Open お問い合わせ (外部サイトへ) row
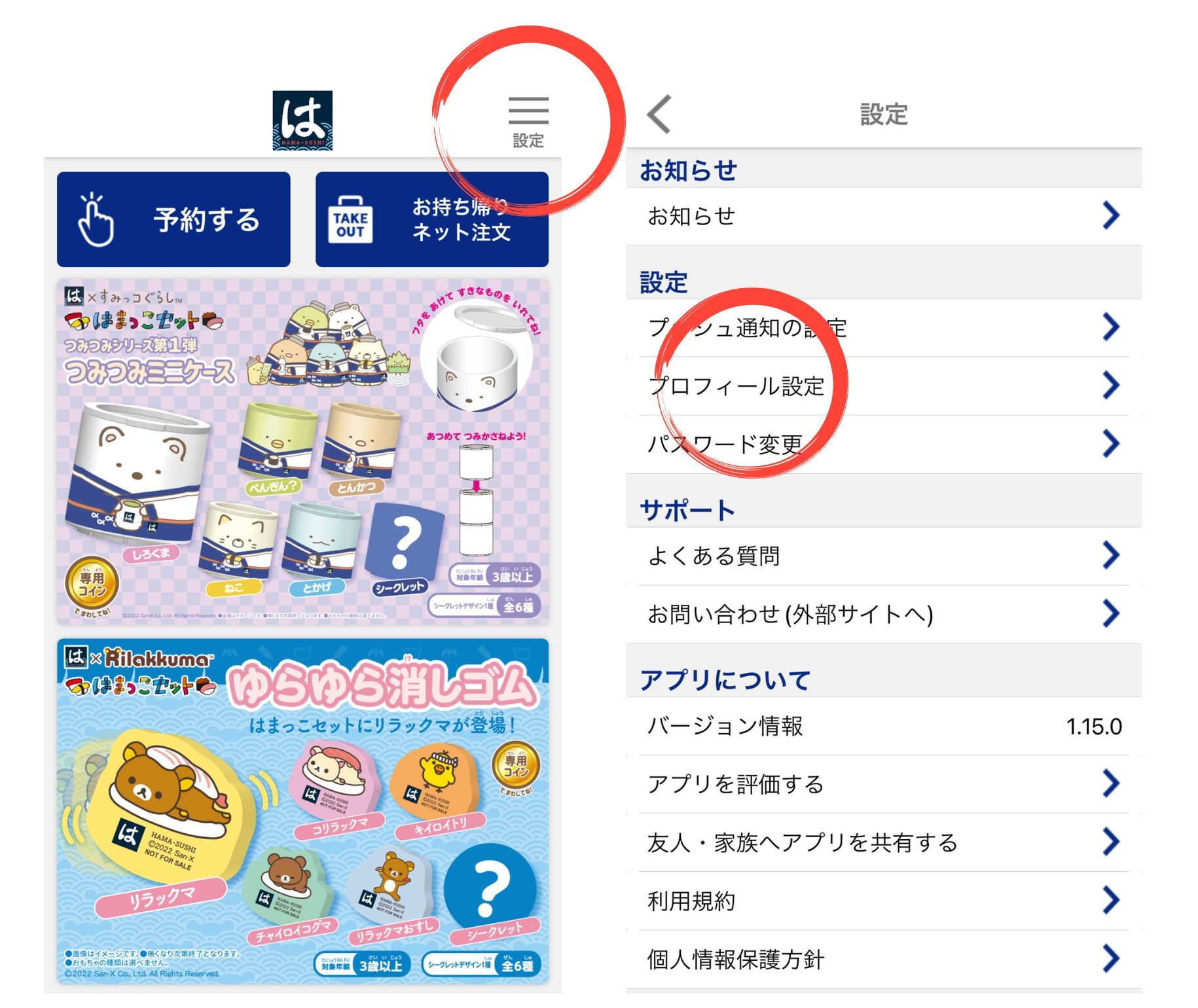 click(x=884, y=614)
